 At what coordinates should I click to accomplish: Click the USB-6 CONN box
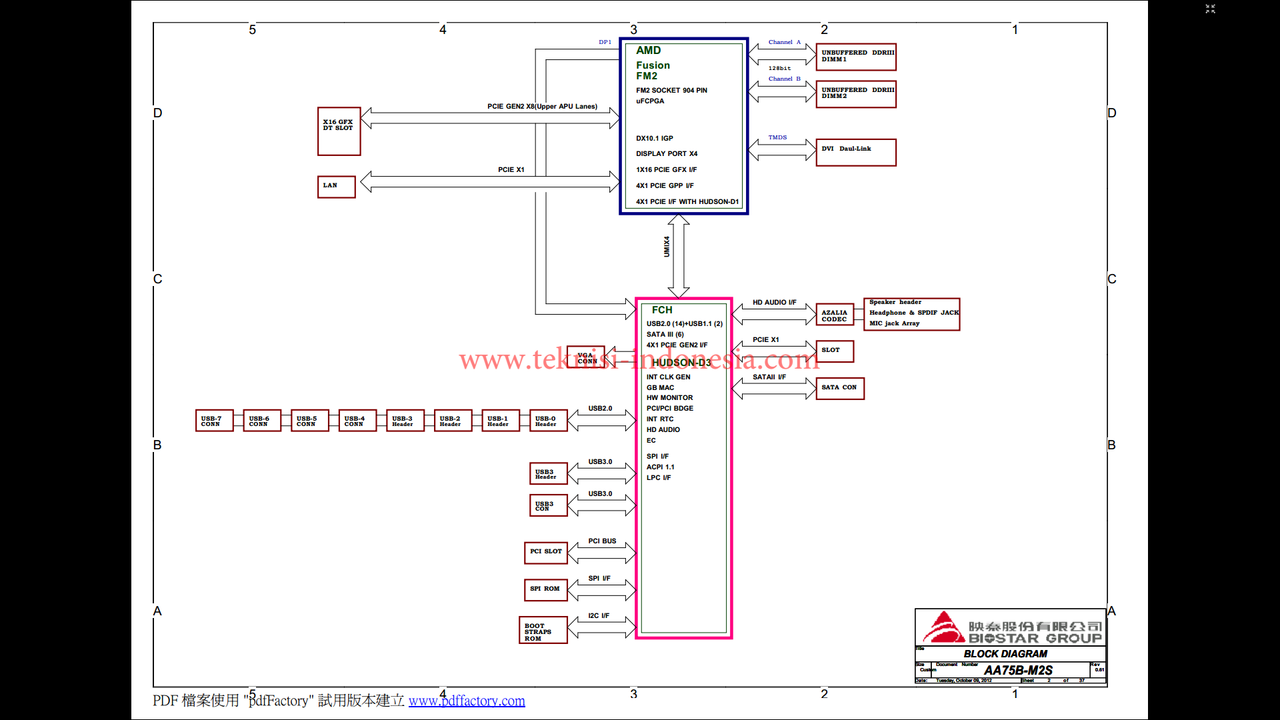tap(262, 421)
